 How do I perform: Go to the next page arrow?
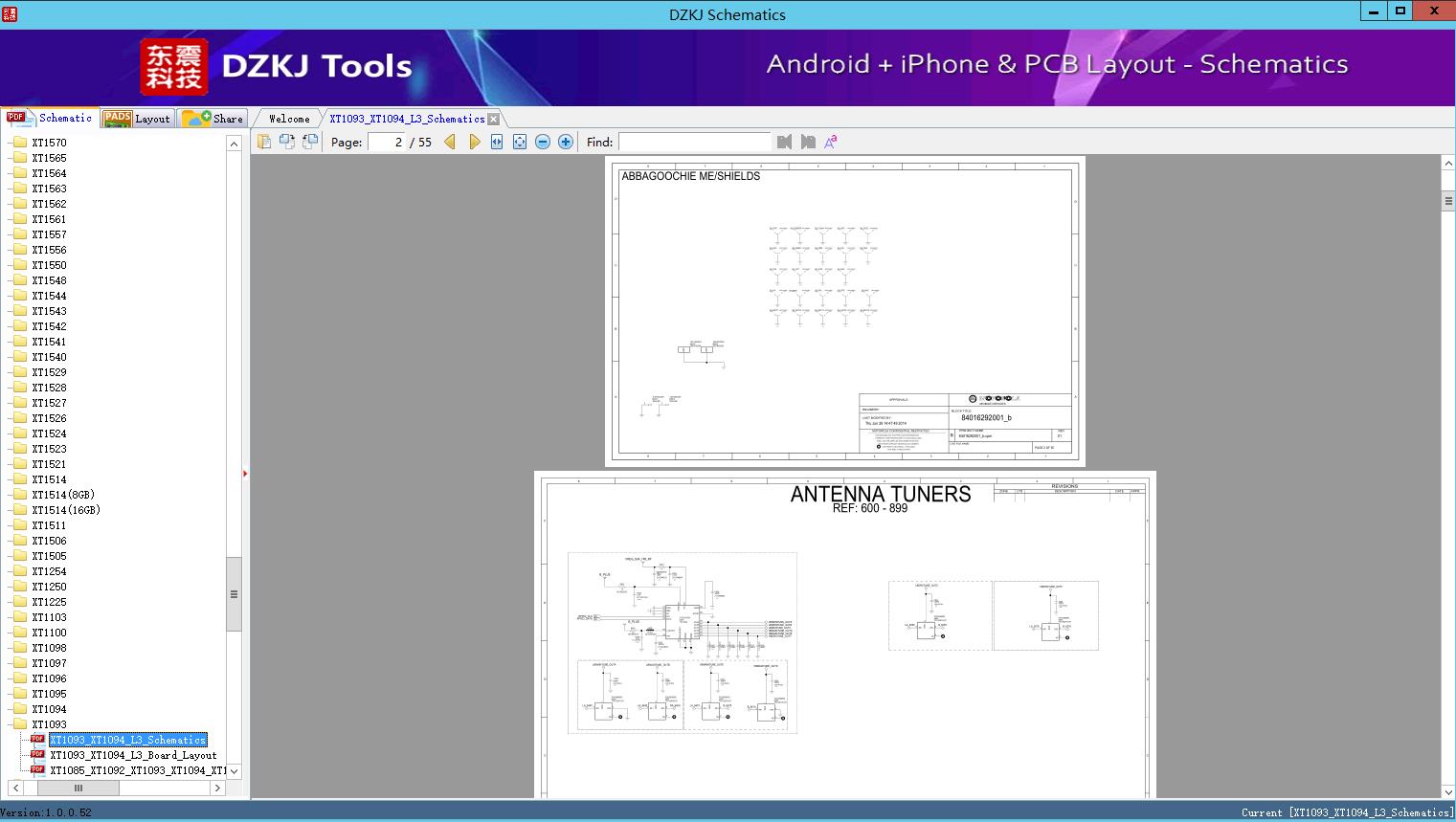pos(474,142)
